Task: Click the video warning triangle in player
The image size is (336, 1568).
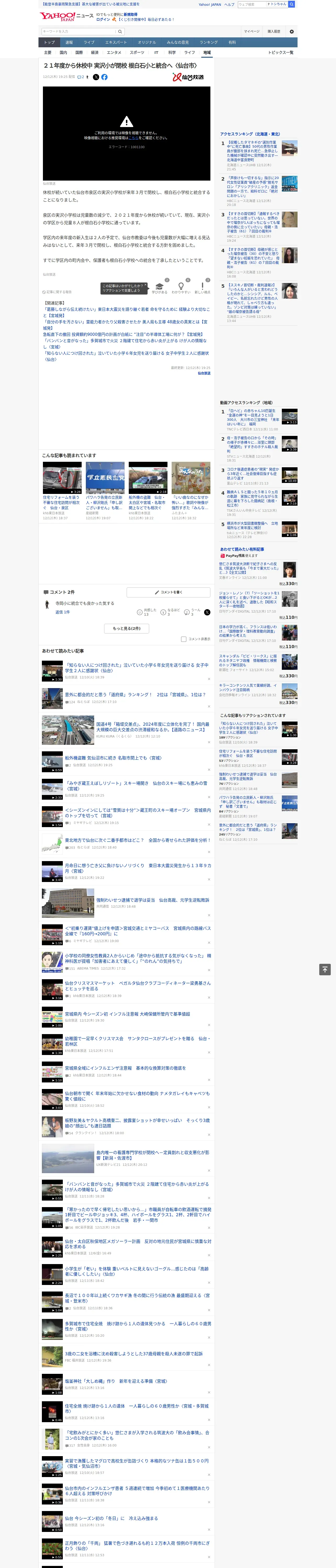Action: [x=126, y=122]
